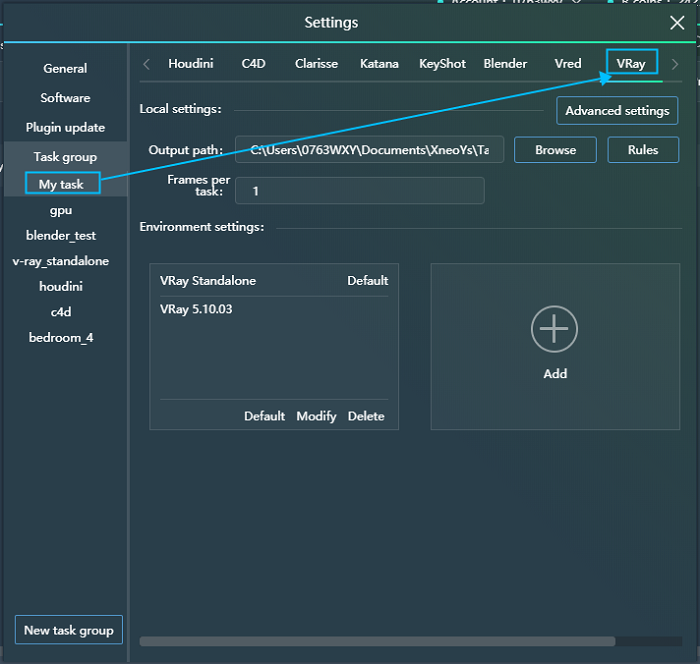Select the Blender tab
Screen dimensions: 700x664
(505, 63)
